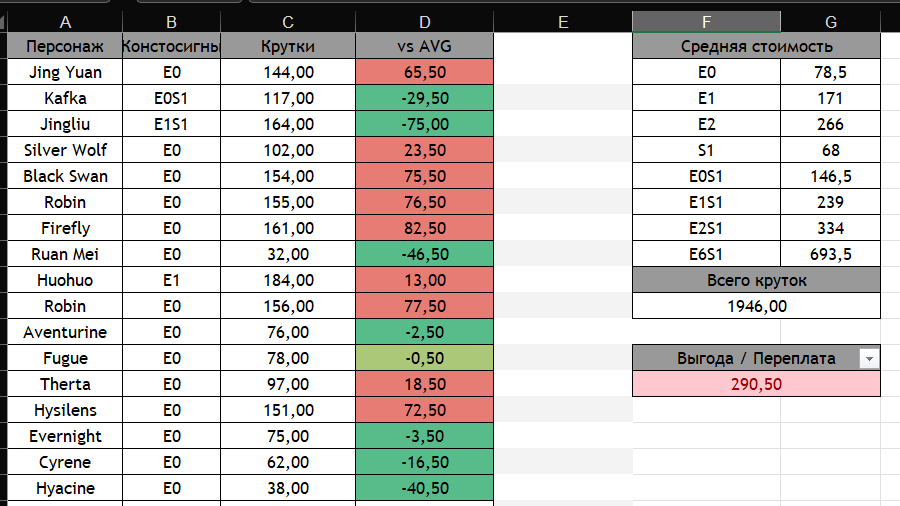Select the "Jing Yuan" character cell
This screenshot has width=900, height=506.
click(65, 72)
